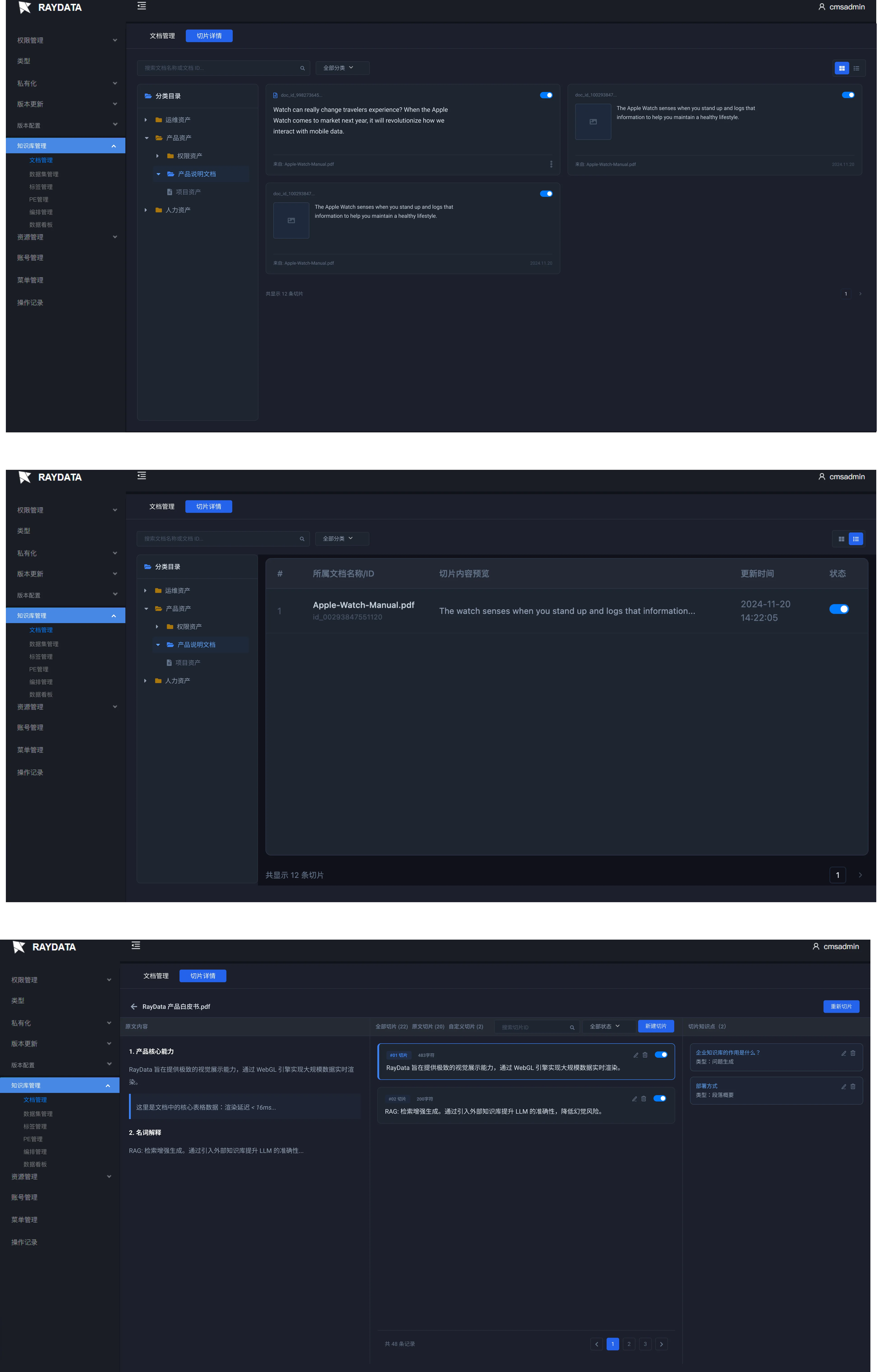
Task: Click the cmsadmin user icon in the card-view screen
Action: click(822, 7)
